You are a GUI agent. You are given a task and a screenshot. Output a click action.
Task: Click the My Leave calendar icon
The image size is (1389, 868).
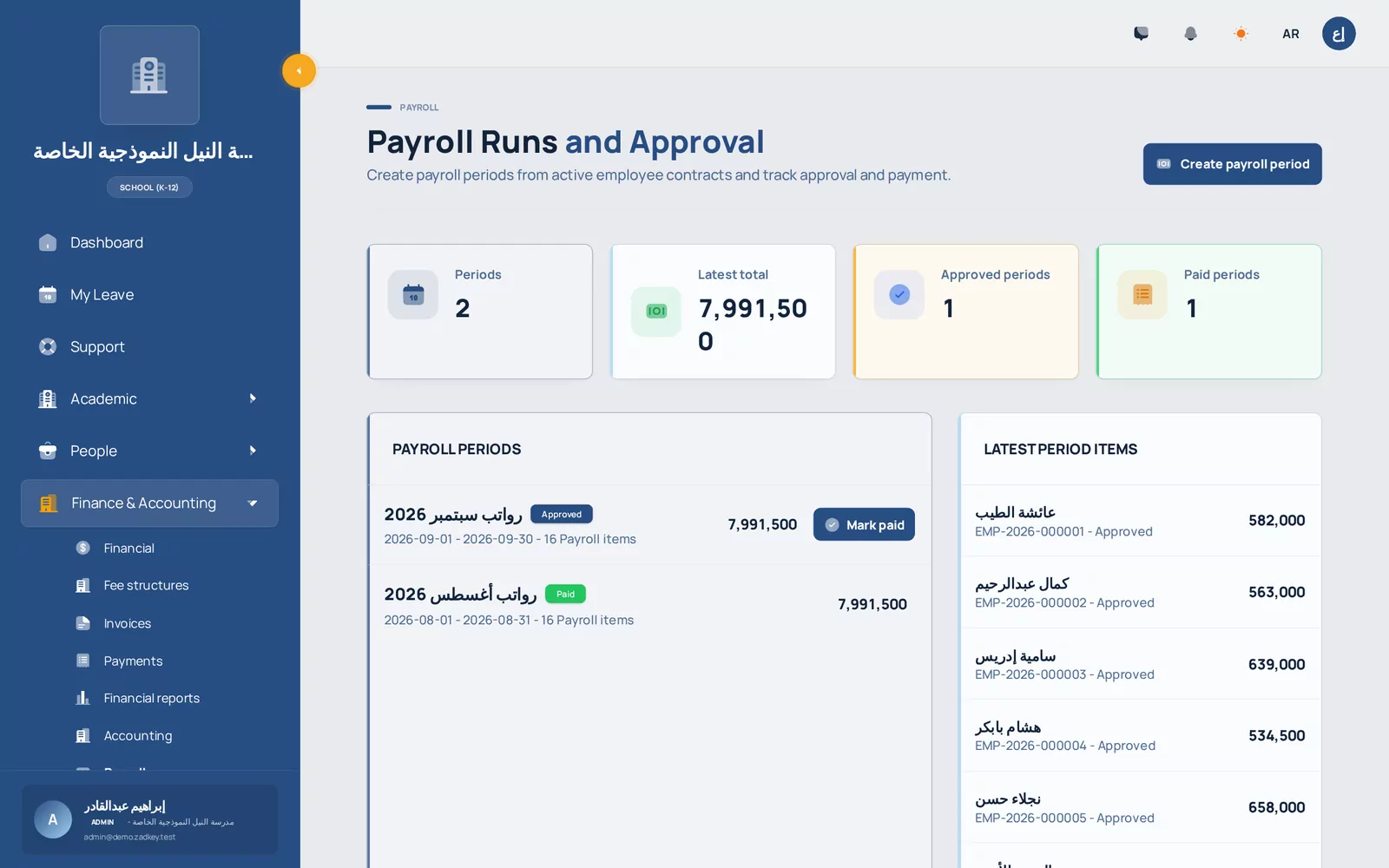click(x=48, y=295)
